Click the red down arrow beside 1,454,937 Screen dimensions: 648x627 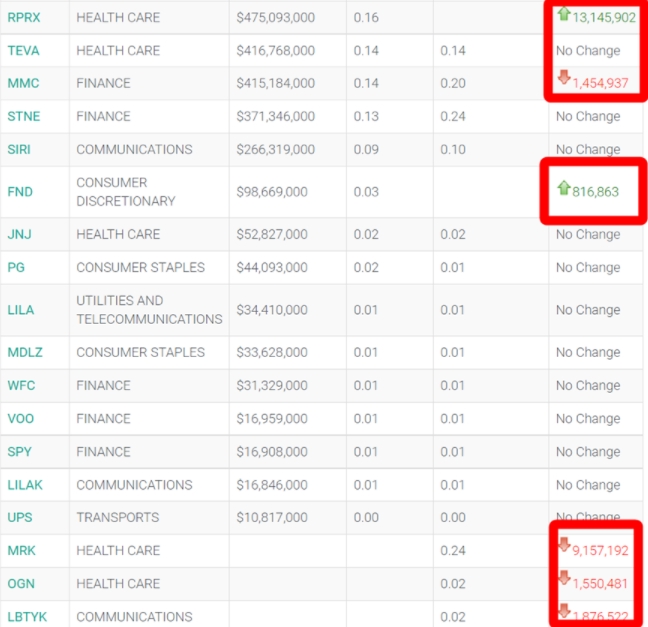pos(564,77)
